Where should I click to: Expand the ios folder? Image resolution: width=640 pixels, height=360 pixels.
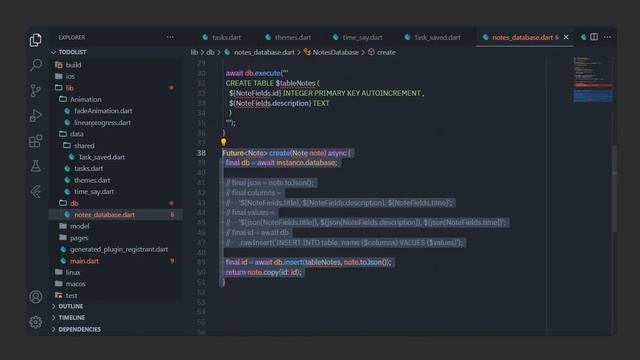(x=70, y=76)
